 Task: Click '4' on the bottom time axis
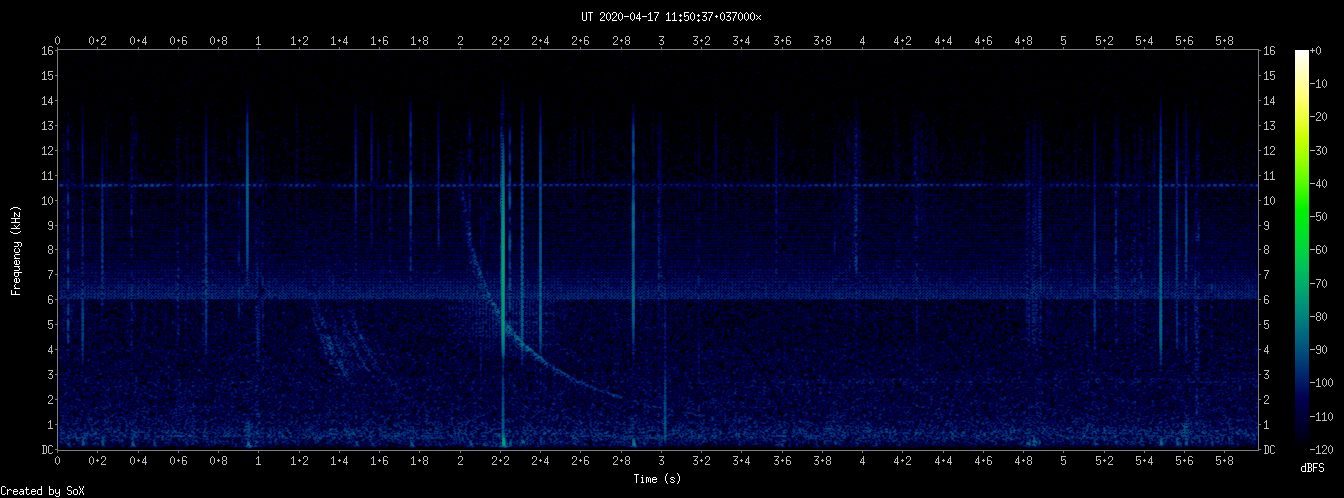point(863,461)
